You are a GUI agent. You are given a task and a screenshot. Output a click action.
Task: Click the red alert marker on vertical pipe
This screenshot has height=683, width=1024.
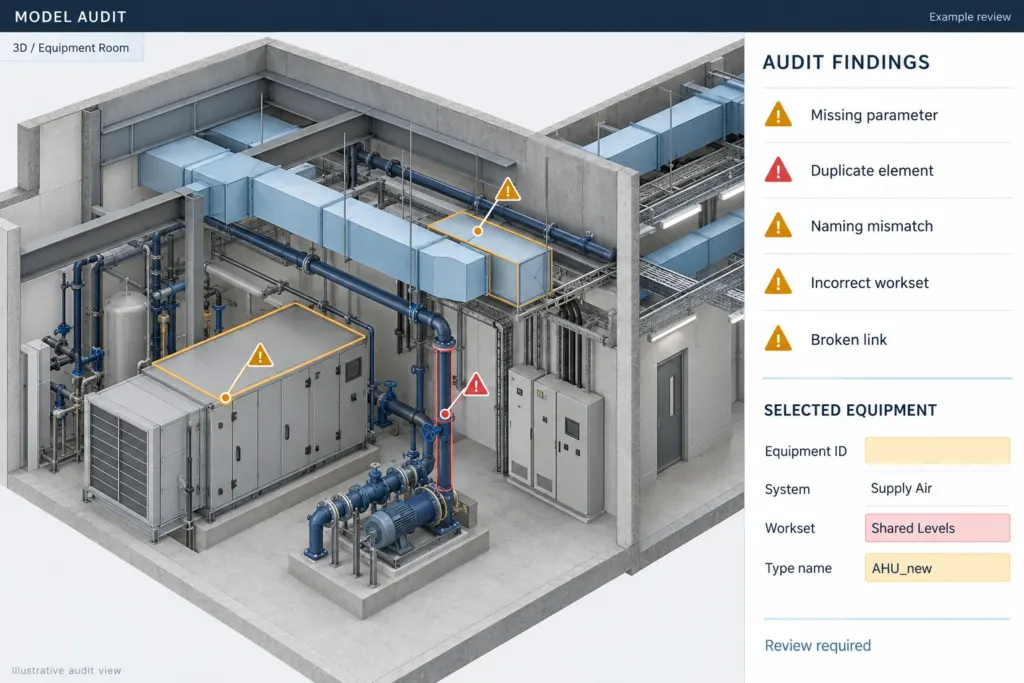(476, 385)
